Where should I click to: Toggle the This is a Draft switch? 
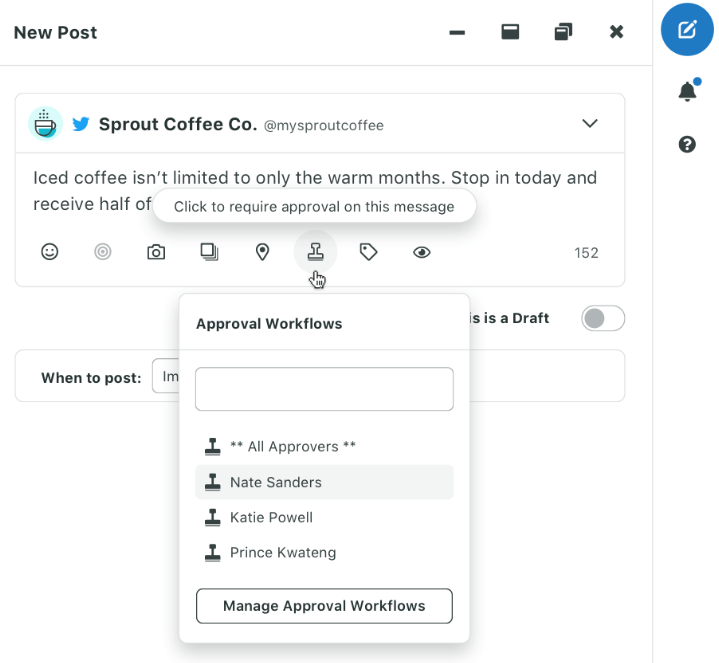[603, 318]
